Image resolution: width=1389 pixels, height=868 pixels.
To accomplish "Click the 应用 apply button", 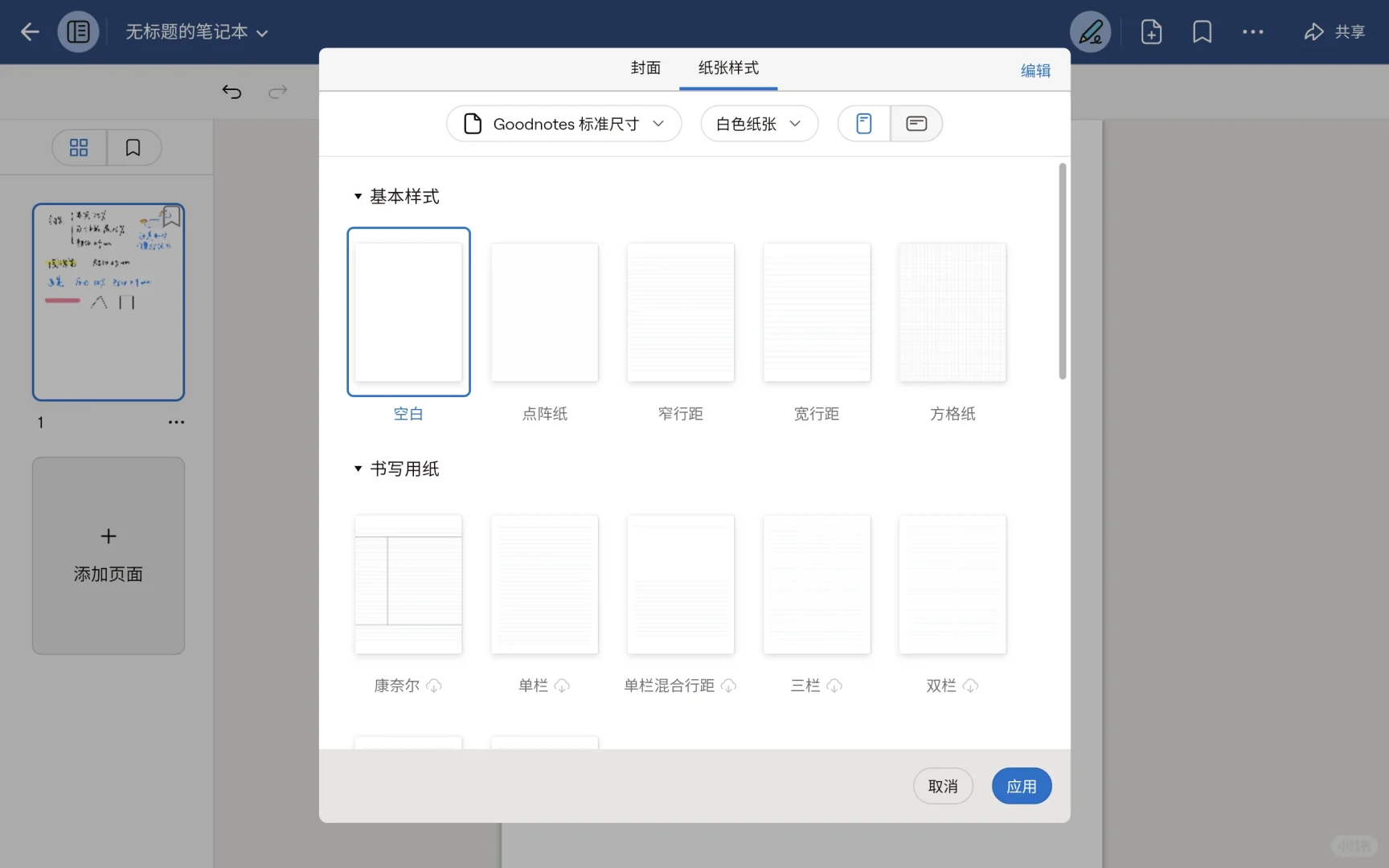I will 1021,786.
